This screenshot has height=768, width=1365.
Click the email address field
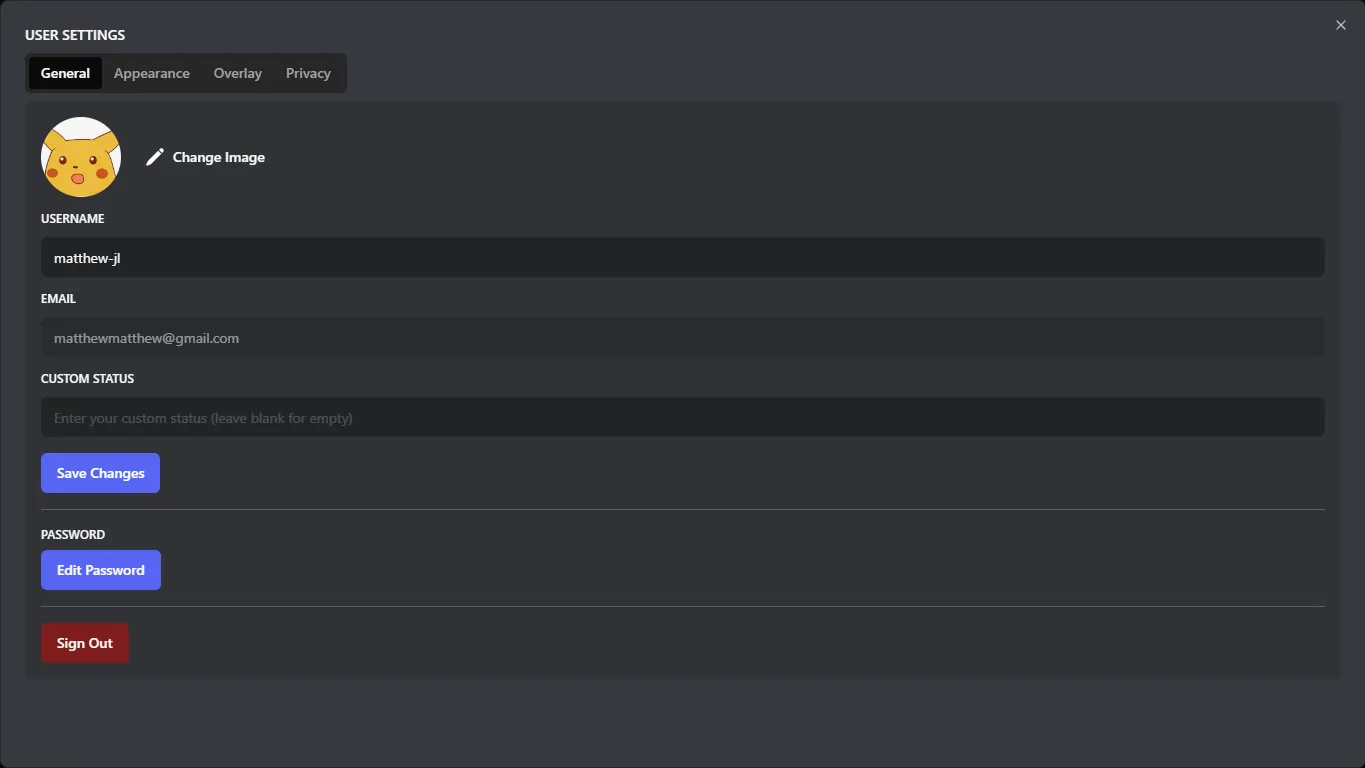(682, 338)
